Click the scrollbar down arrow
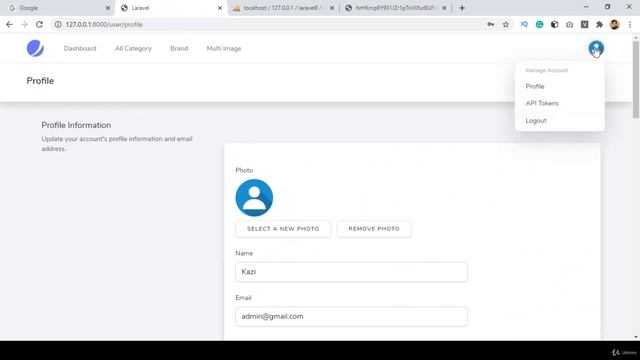 (x=636, y=337)
